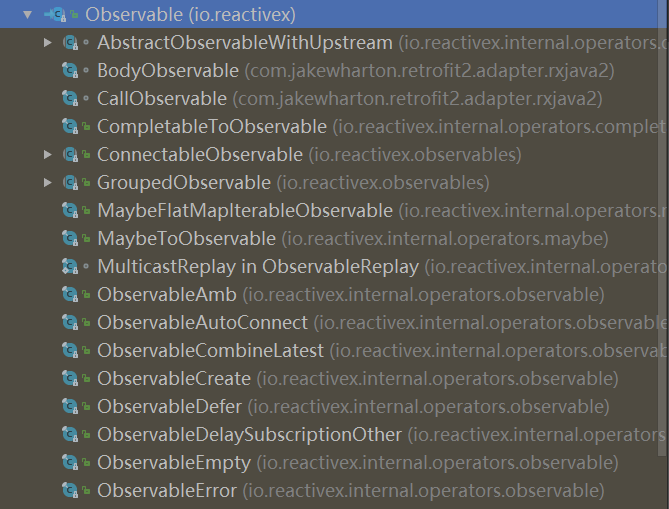Click the class icon of ObservableAutoConnect

(70, 323)
